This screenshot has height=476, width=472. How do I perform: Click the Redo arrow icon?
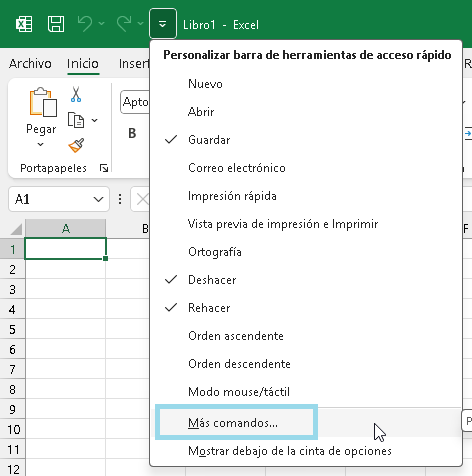point(124,24)
